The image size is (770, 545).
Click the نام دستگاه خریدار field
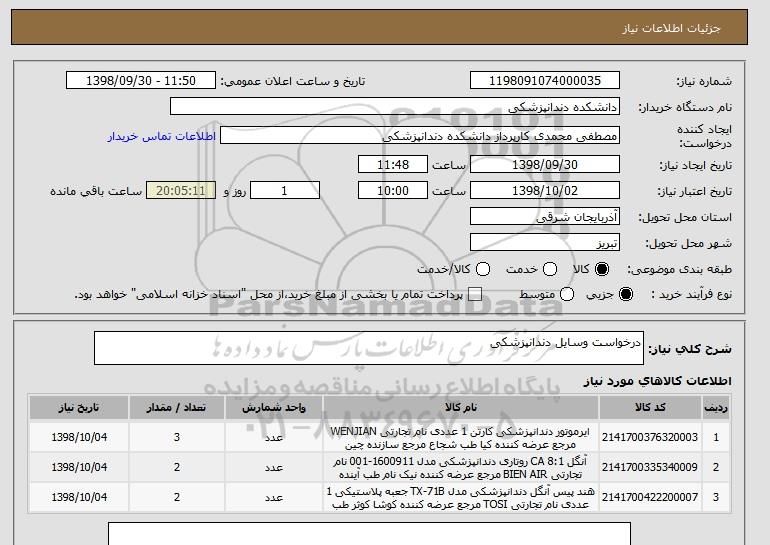[x=395, y=107]
